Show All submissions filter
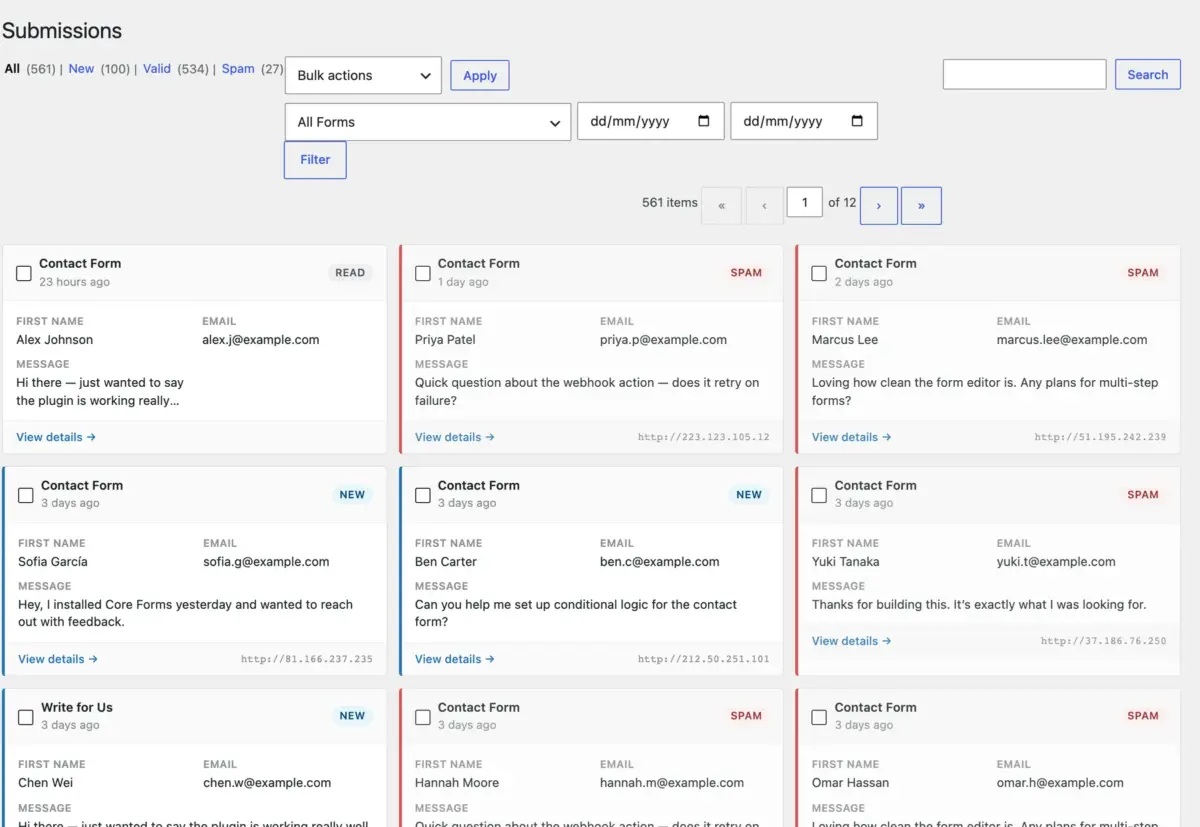This screenshot has height=827, width=1200. point(12,69)
